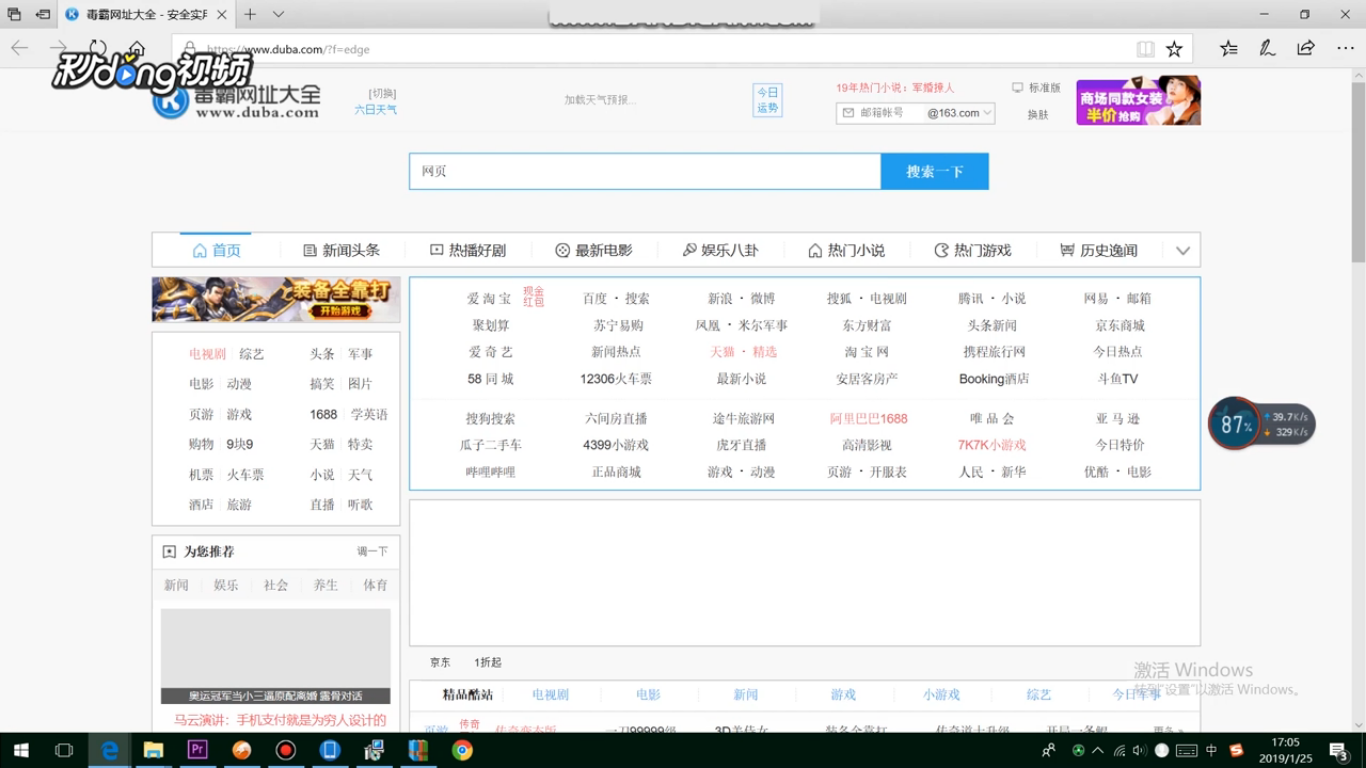The image size is (1366, 768).
Task: Open the Windows Start menu
Action: pos(20,750)
